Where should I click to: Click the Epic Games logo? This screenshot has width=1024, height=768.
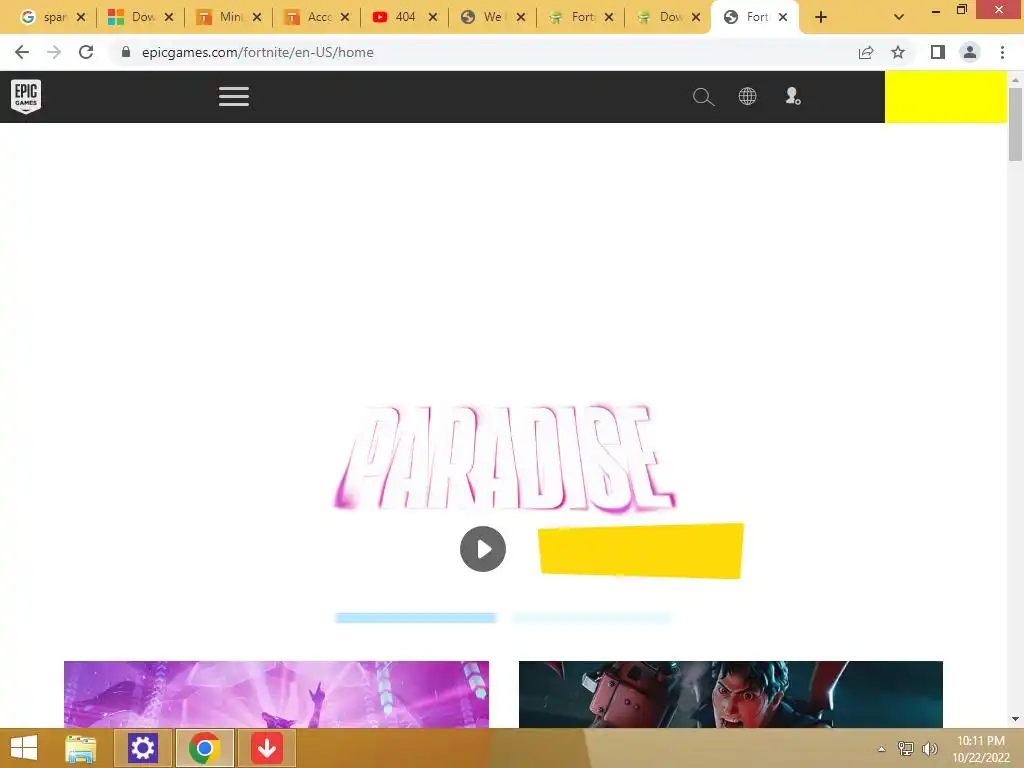[26, 96]
